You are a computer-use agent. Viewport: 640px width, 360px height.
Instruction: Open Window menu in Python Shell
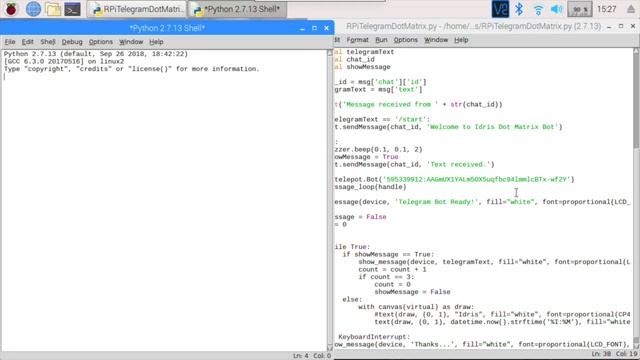click(131, 42)
